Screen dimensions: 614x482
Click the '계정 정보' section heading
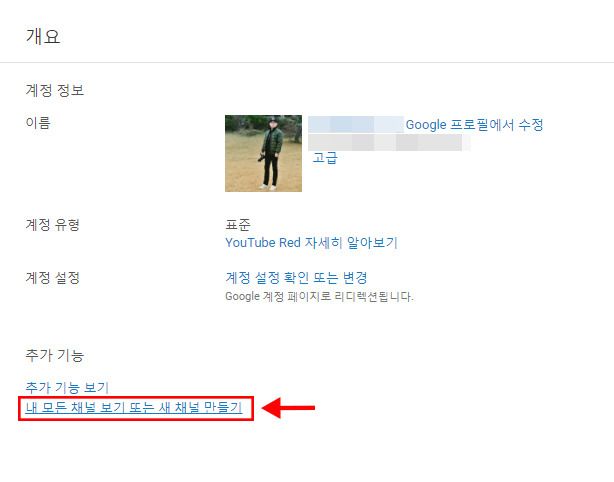[54, 90]
